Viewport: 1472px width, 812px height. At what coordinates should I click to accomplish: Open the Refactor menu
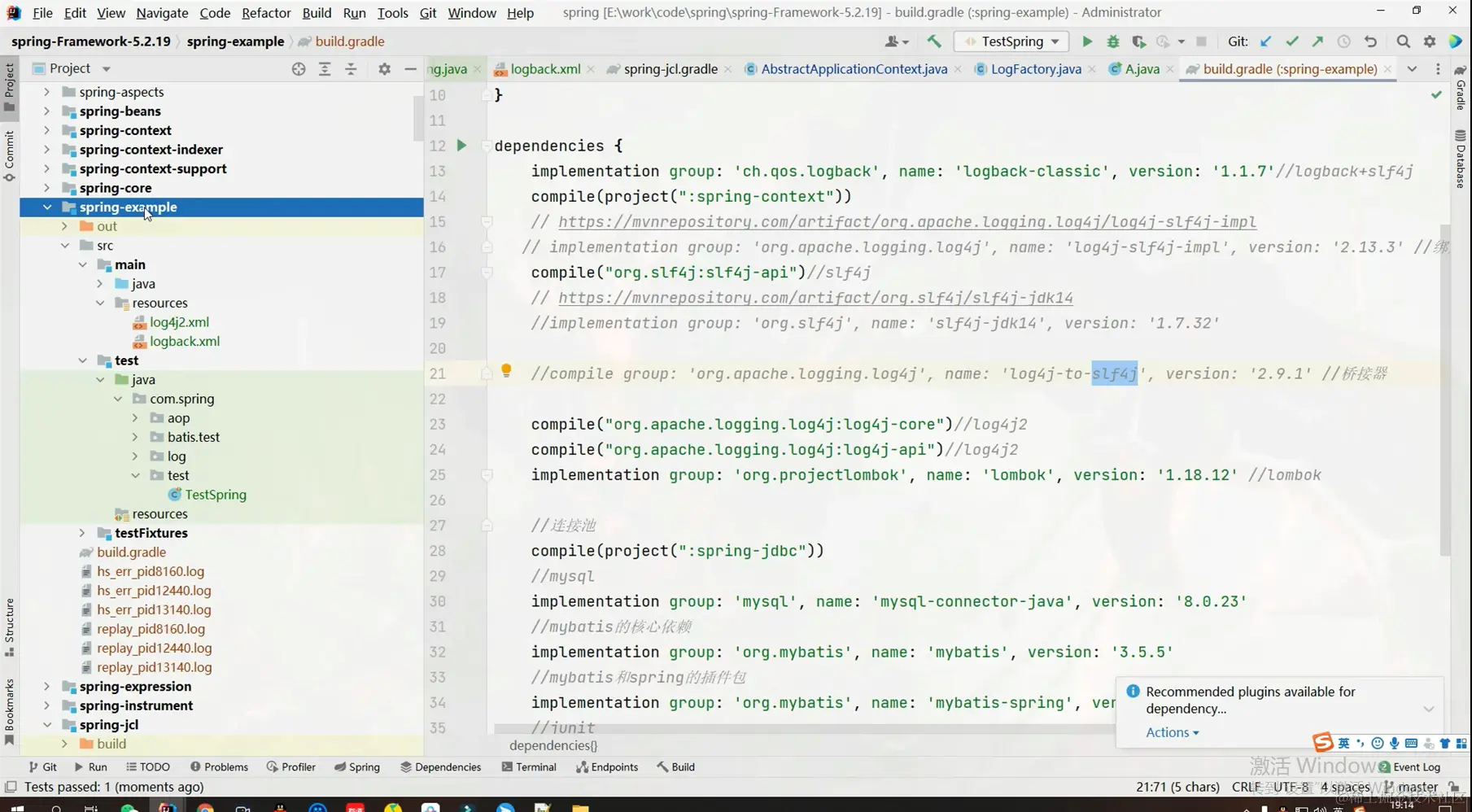(266, 13)
